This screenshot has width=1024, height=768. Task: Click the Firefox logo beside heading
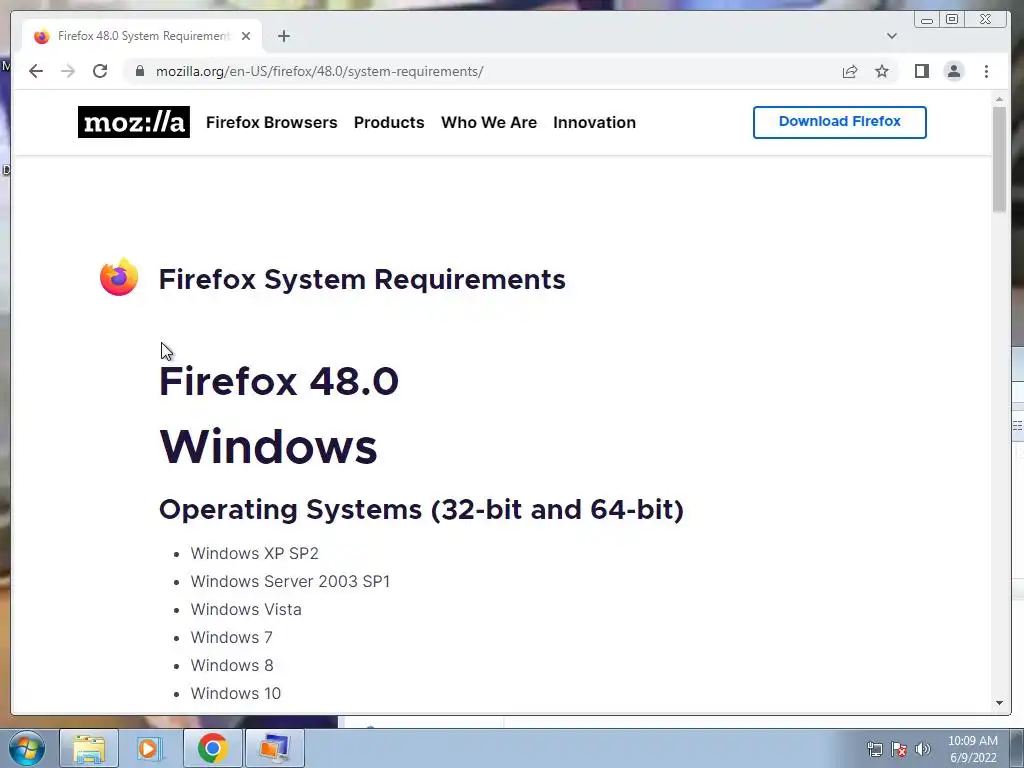(119, 278)
